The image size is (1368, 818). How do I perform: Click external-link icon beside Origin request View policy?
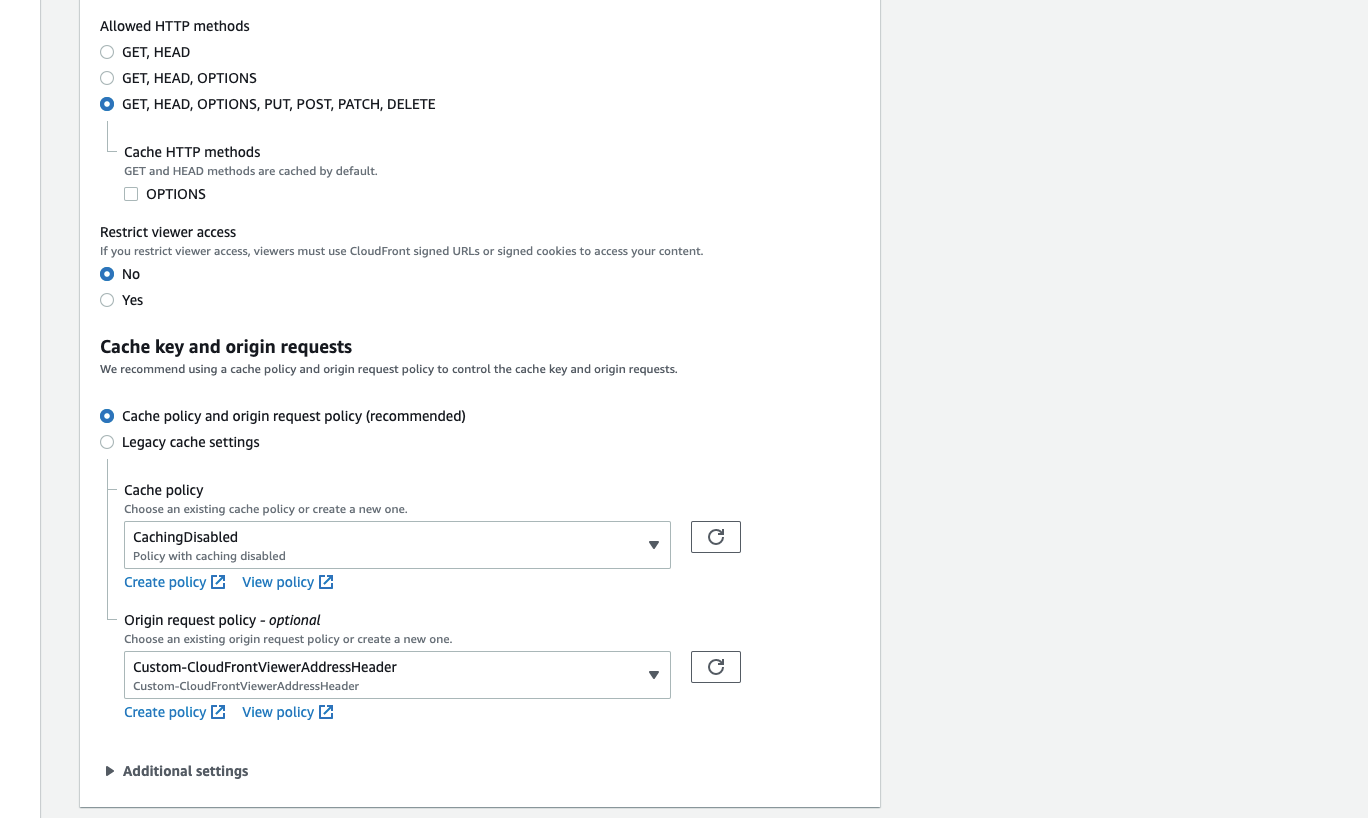point(326,712)
